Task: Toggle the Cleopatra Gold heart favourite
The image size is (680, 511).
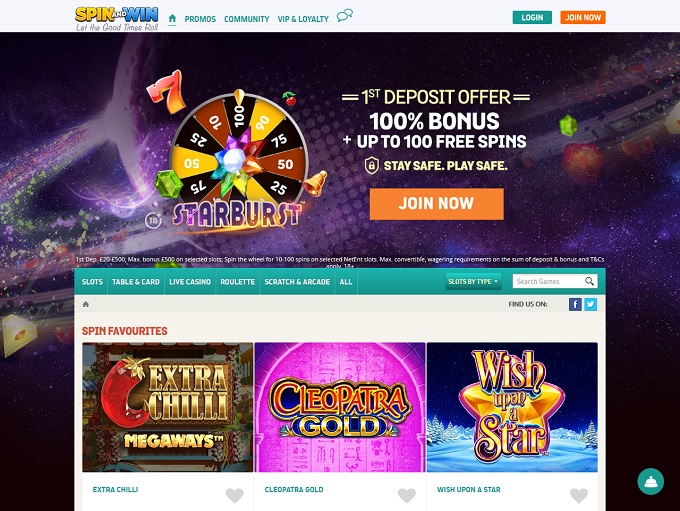Action: point(407,495)
